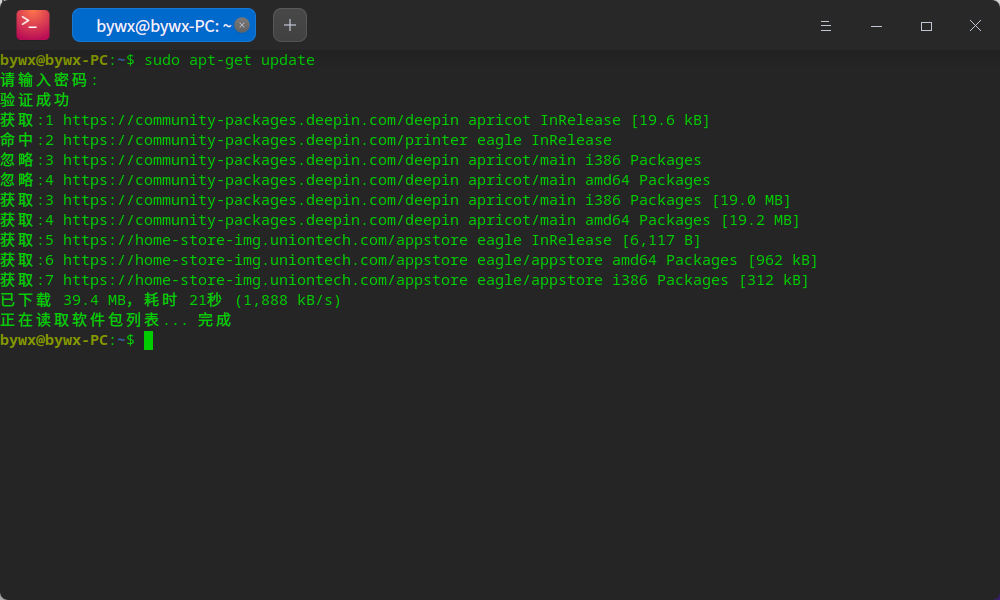The height and width of the screenshot is (600, 1000).
Task: Open the deepin URL on the 获取:1 line
Action: (260, 121)
